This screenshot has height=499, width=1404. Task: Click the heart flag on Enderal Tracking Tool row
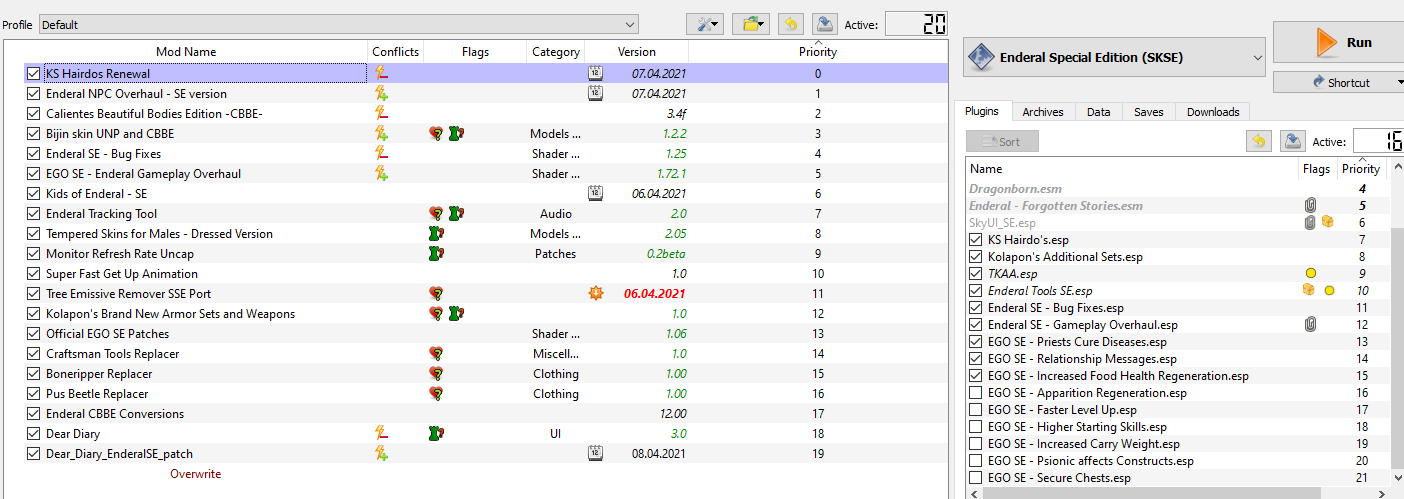[435, 213]
